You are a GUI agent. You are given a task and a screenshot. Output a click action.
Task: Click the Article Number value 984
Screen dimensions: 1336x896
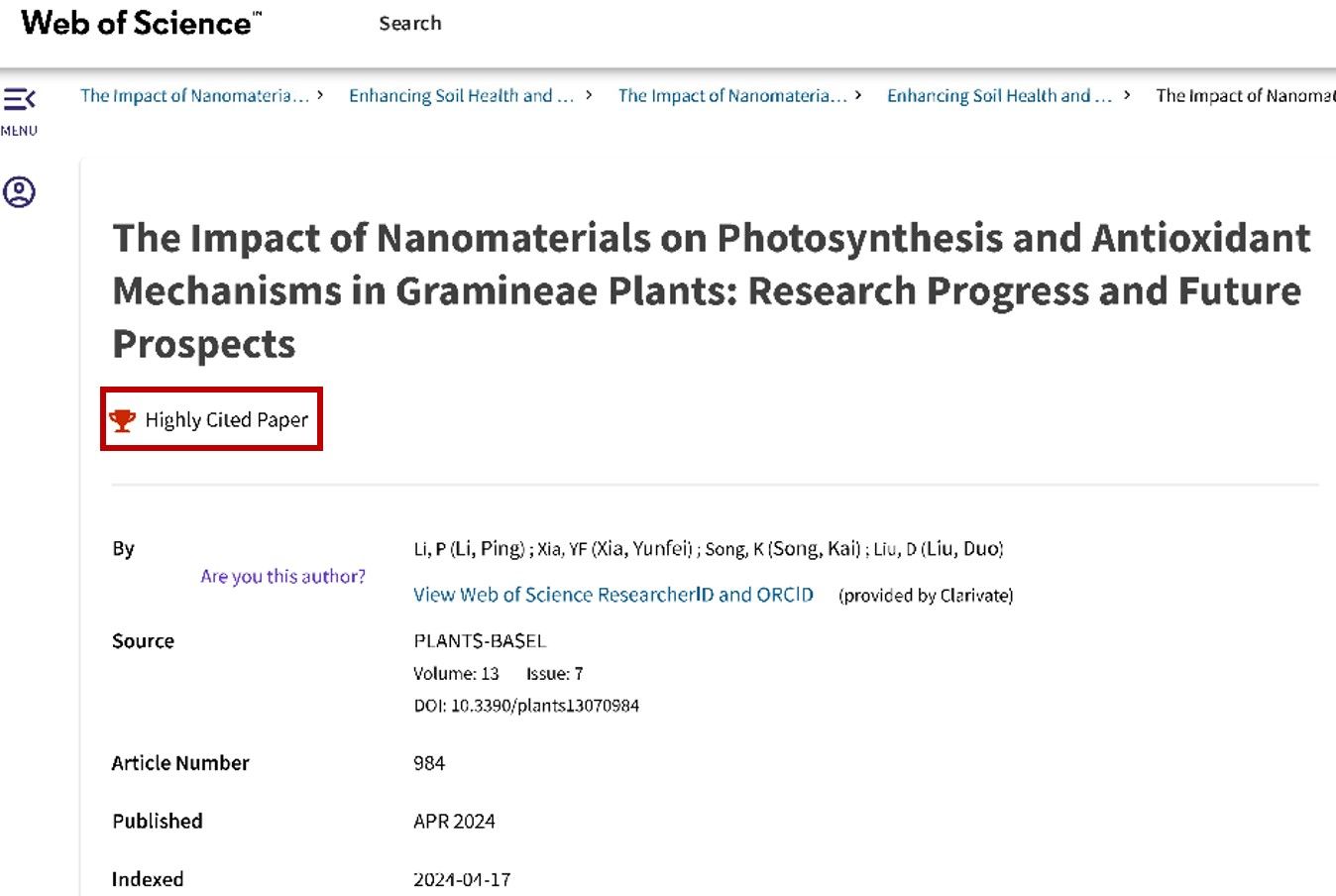[x=429, y=763]
